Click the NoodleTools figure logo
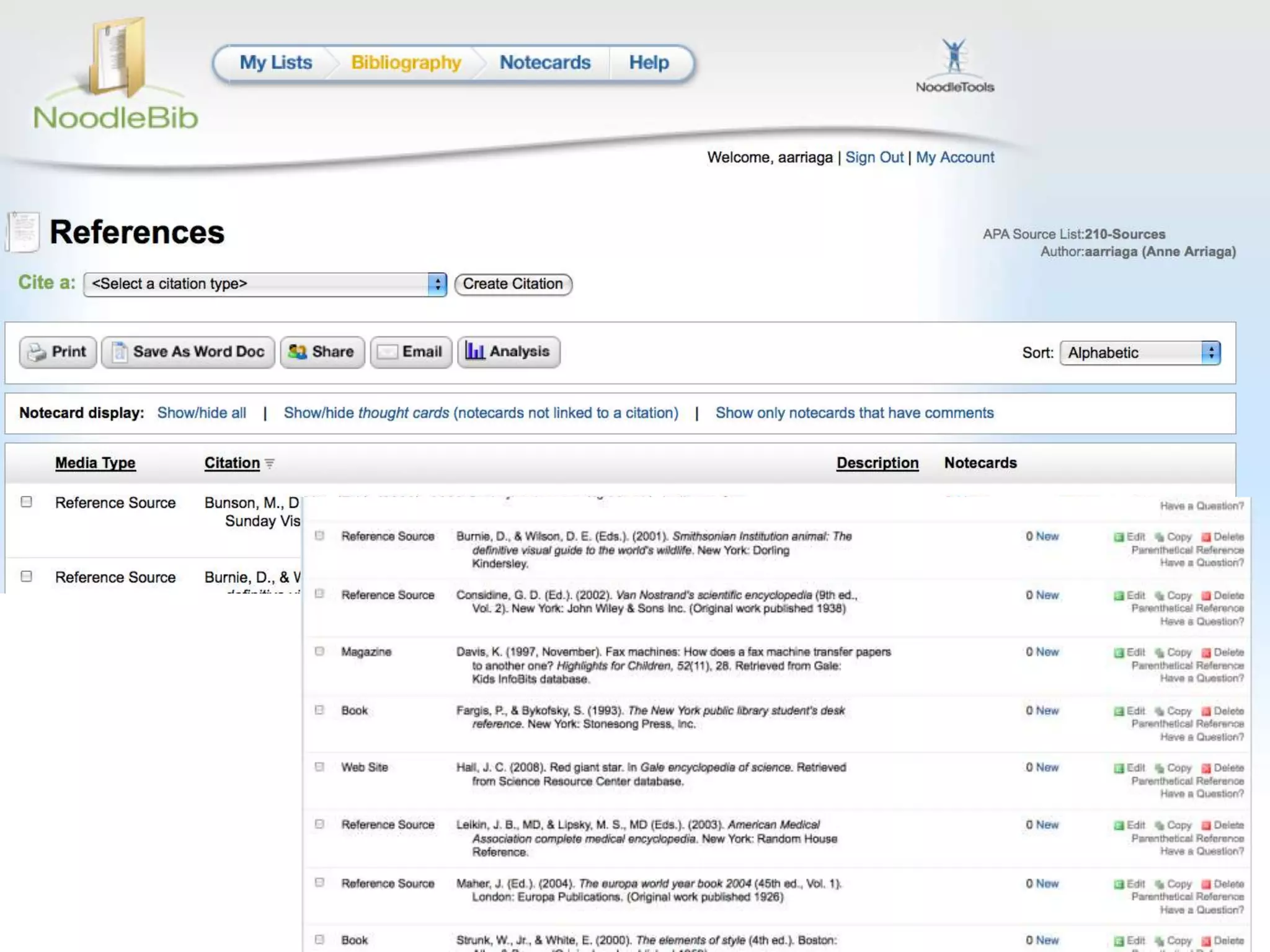 click(x=954, y=56)
